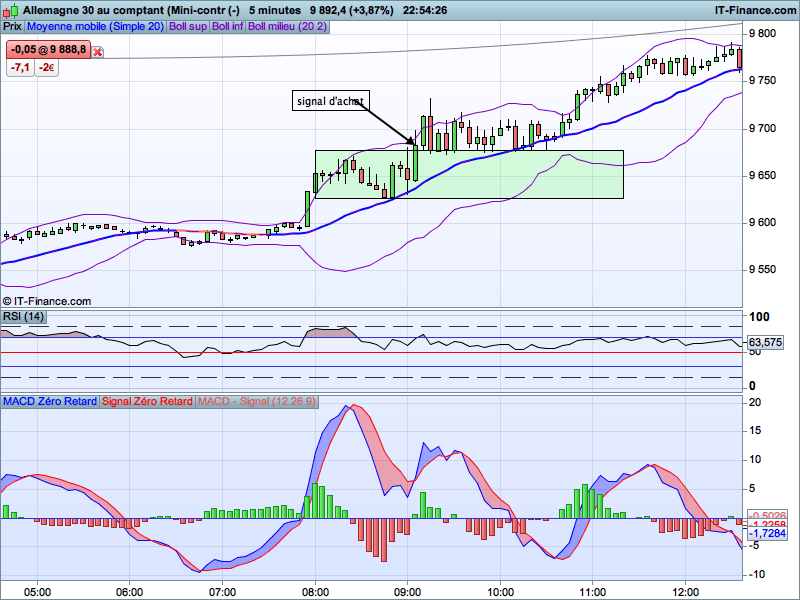This screenshot has width=800, height=600.
Task: Click the 9 700 price axis label
Action: pyautogui.click(x=762, y=128)
